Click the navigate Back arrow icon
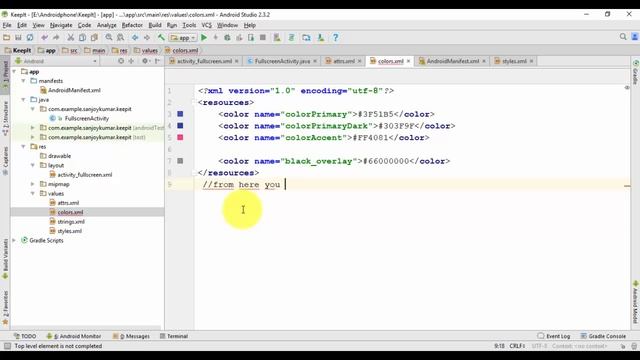 pos(135,38)
